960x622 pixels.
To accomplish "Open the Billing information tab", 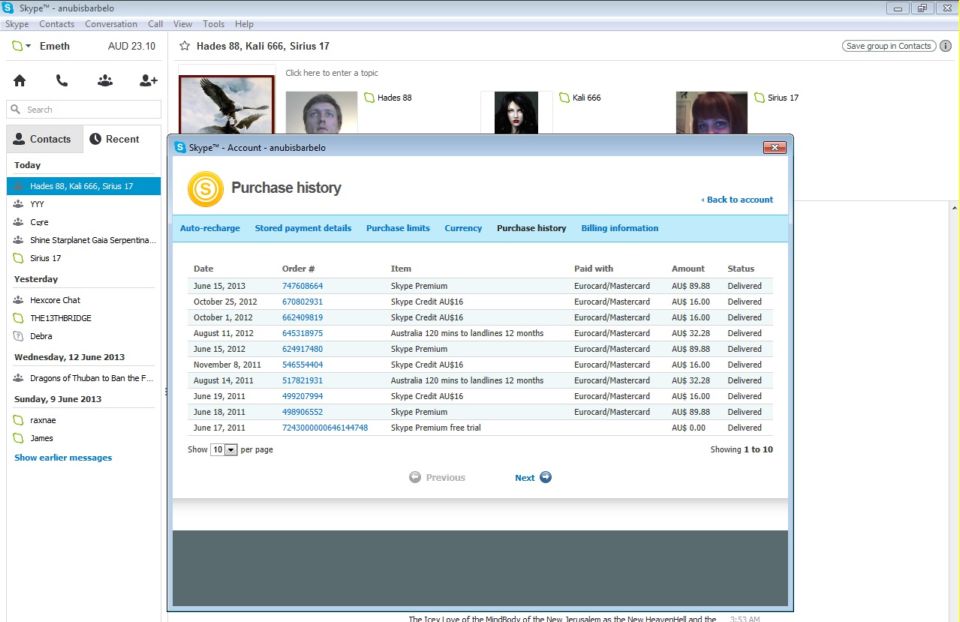I will pyautogui.click(x=620, y=228).
